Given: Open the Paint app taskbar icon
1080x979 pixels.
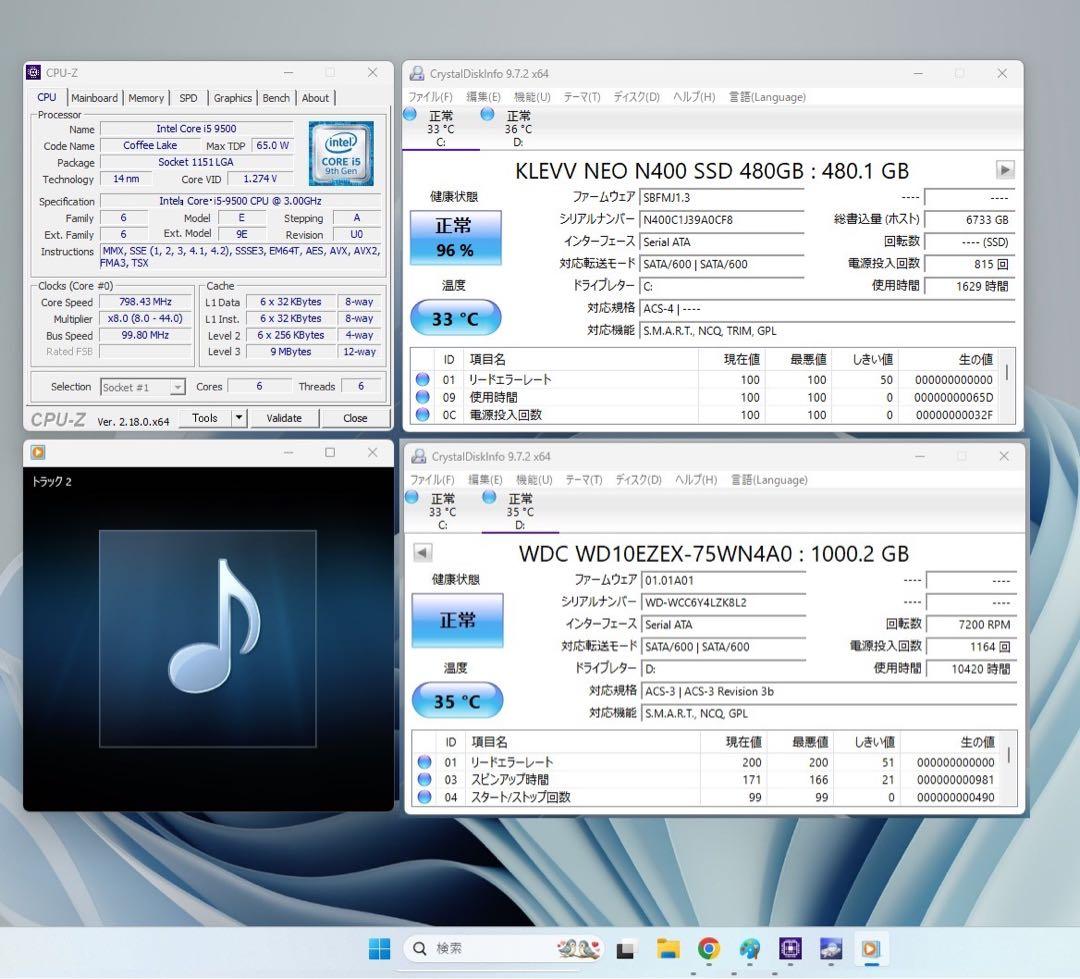Looking at the screenshot, I should pyautogui.click(x=749, y=949).
